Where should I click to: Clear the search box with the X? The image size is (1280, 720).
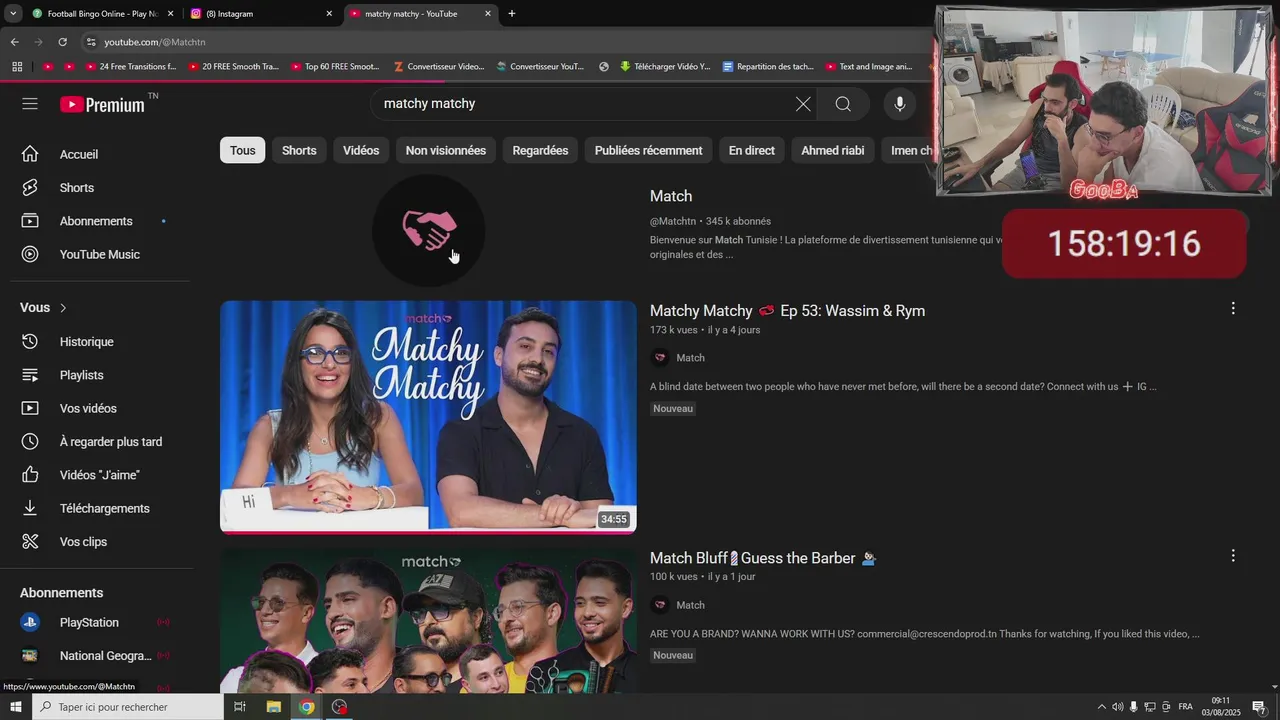pos(803,104)
